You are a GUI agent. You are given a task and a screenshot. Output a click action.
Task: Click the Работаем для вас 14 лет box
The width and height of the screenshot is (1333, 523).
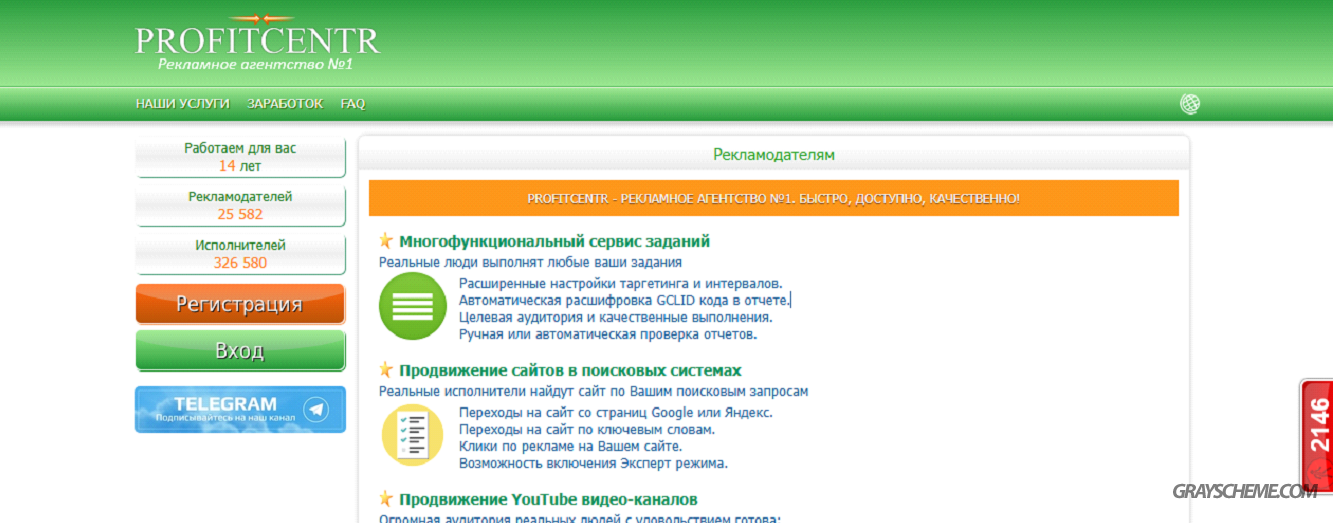click(240, 157)
